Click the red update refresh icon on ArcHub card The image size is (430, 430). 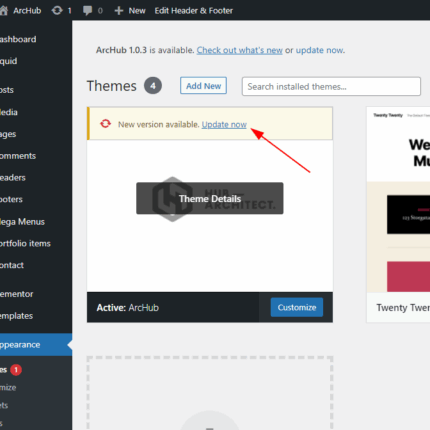(x=105, y=124)
